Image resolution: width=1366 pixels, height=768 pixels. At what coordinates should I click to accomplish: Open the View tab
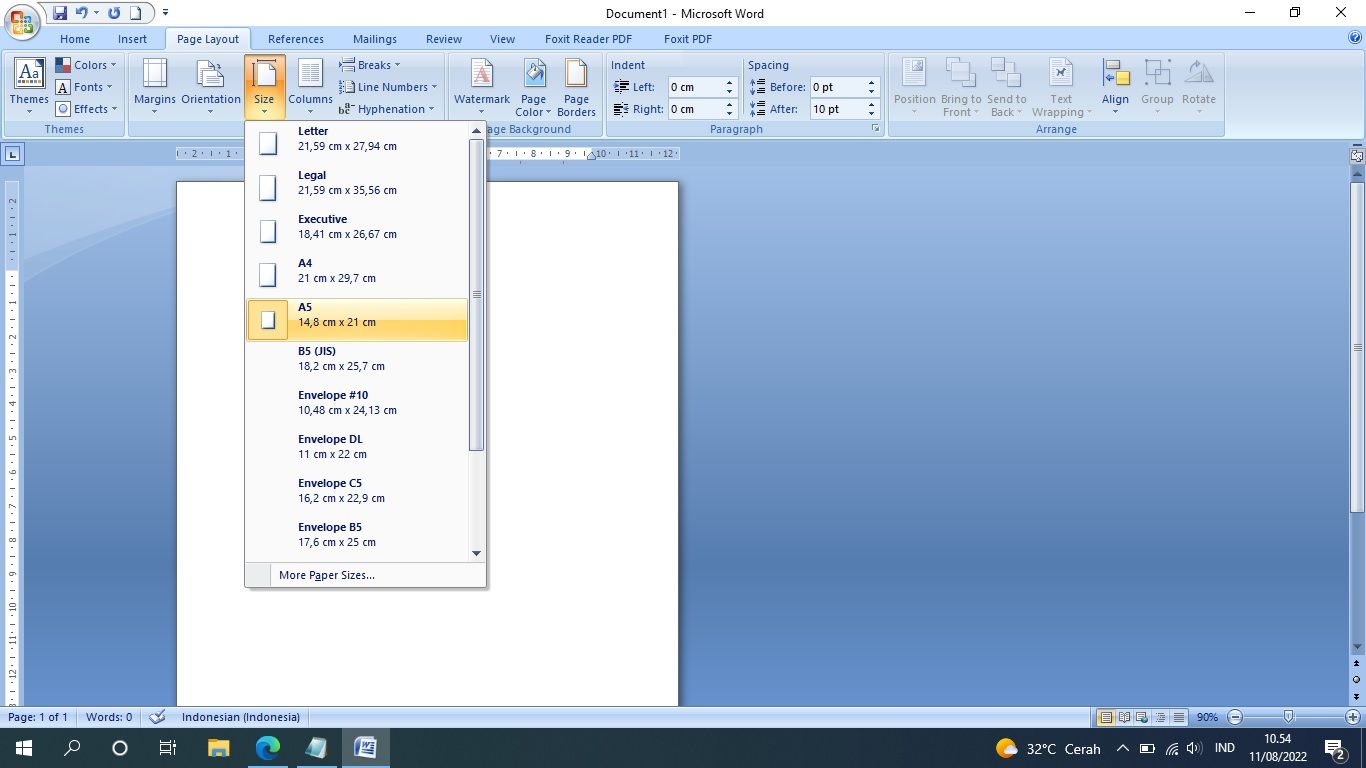click(x=502, y=39)
